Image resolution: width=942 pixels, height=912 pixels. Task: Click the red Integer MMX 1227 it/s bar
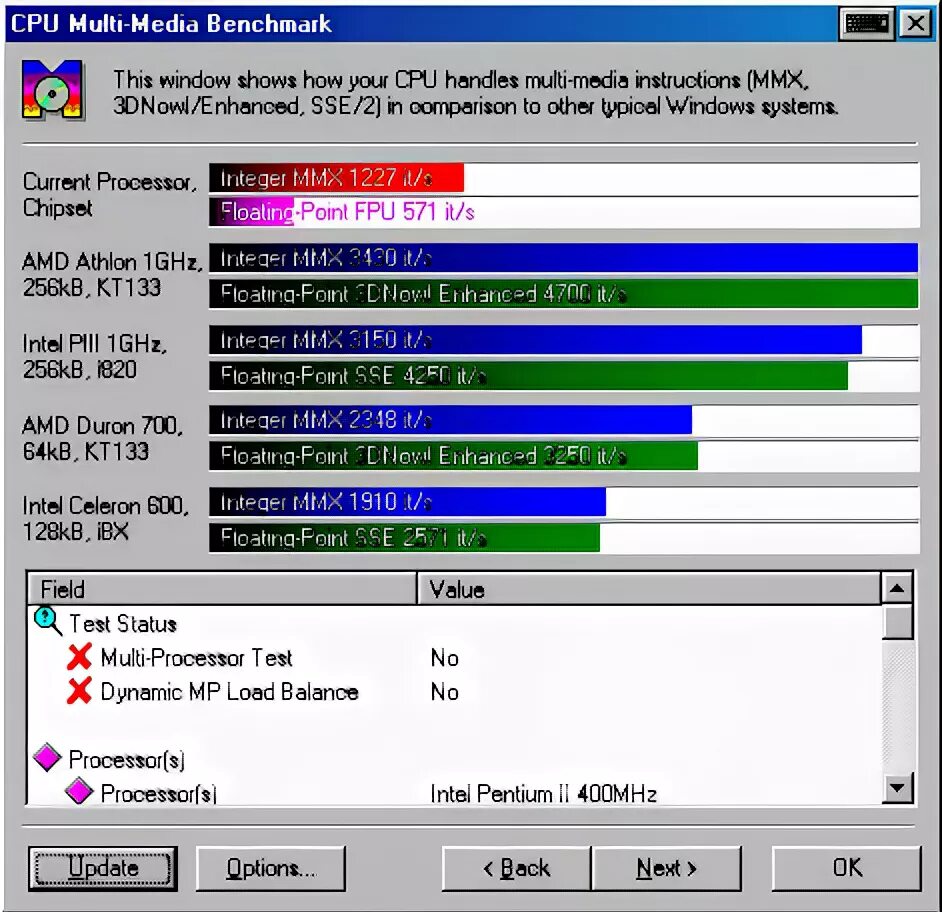pyautogui.click(x=336, y=178)
